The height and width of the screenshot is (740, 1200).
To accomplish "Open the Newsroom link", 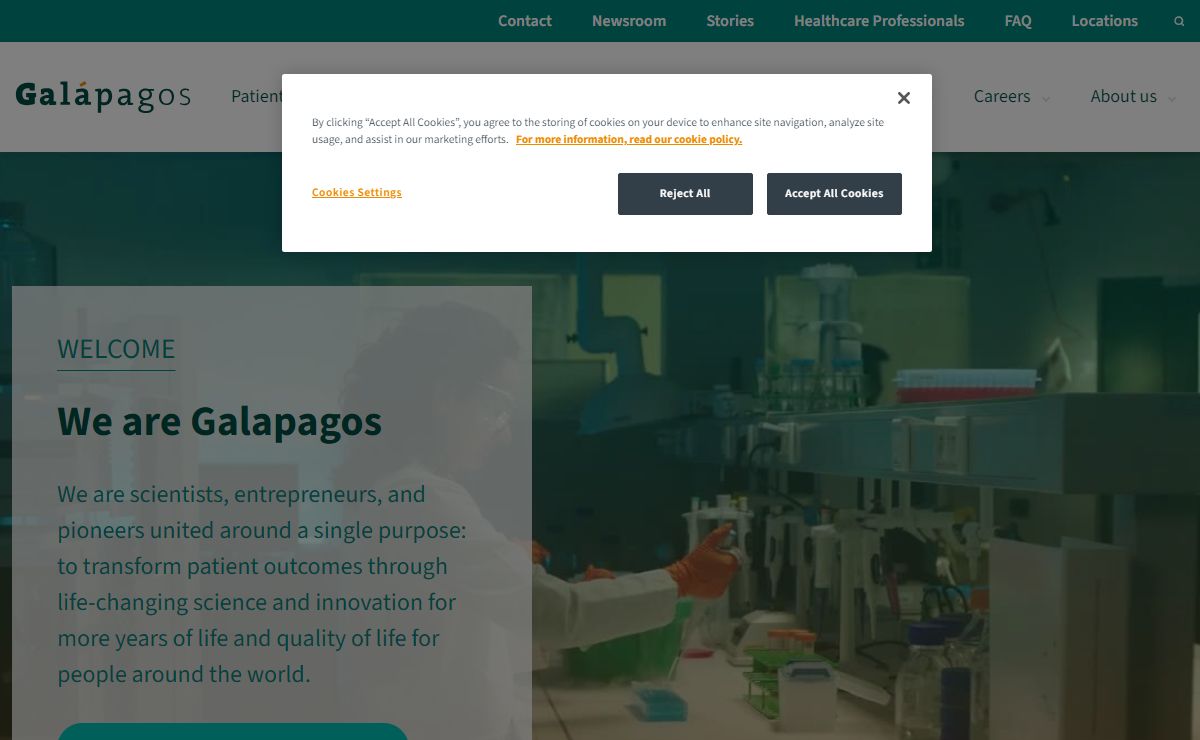I will [629, 21].
